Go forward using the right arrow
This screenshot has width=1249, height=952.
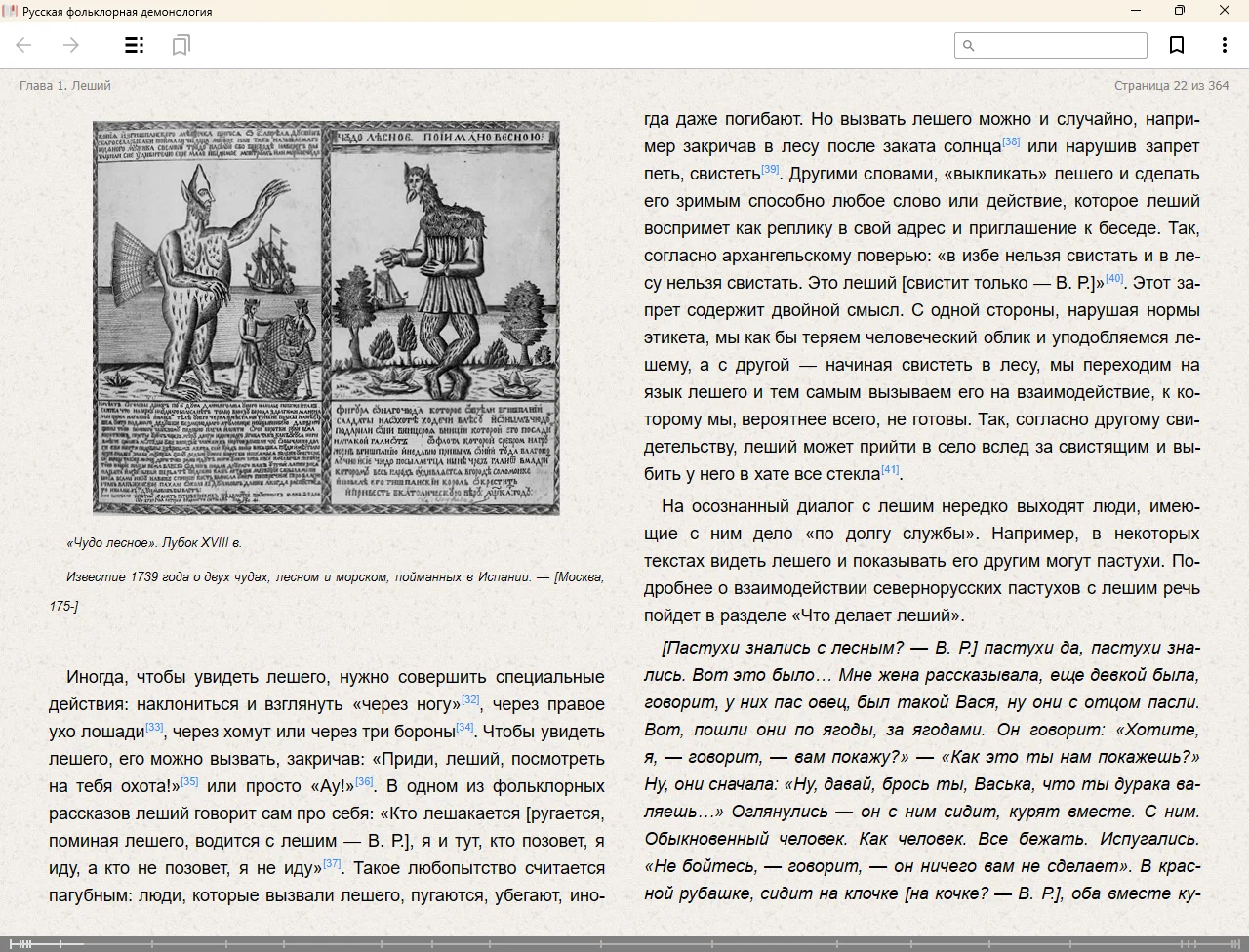pyautogui.click(x=70, y=45)
